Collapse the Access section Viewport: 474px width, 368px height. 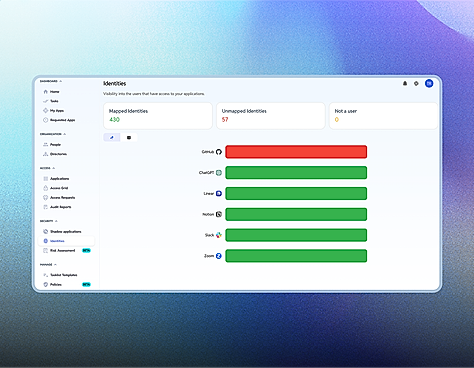click(54, 168)
